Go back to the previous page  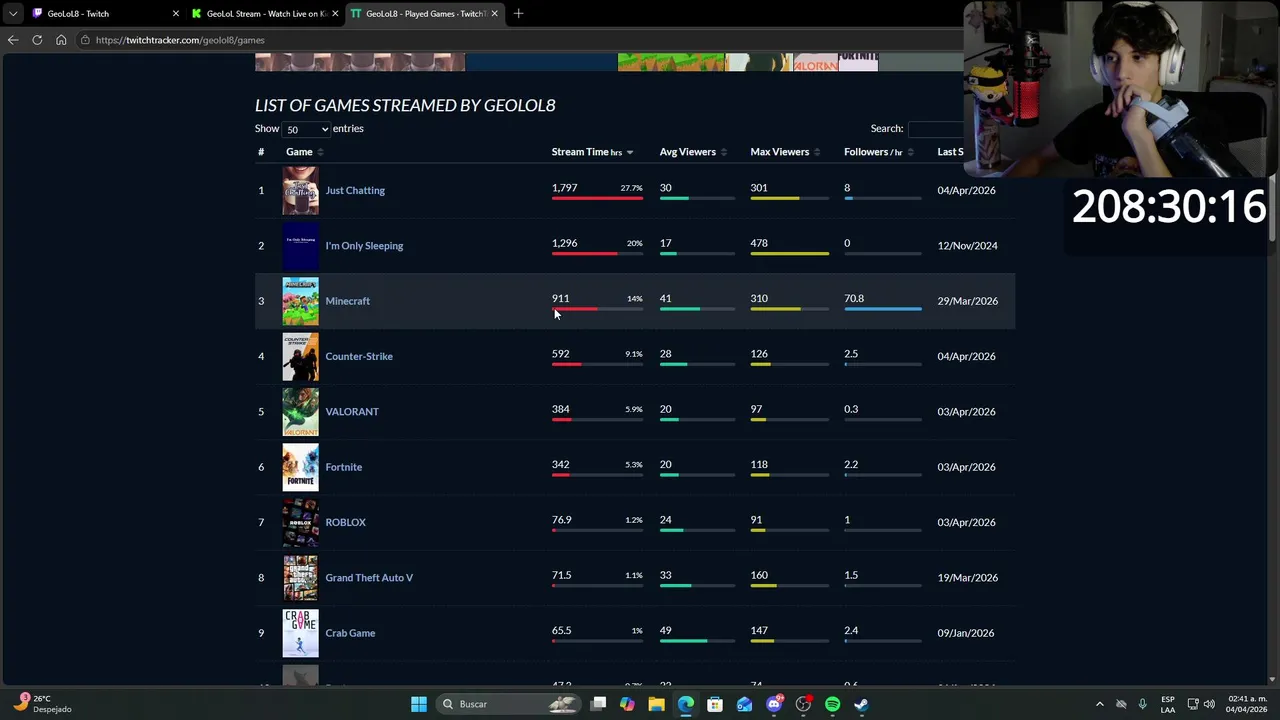pos(13,40)
